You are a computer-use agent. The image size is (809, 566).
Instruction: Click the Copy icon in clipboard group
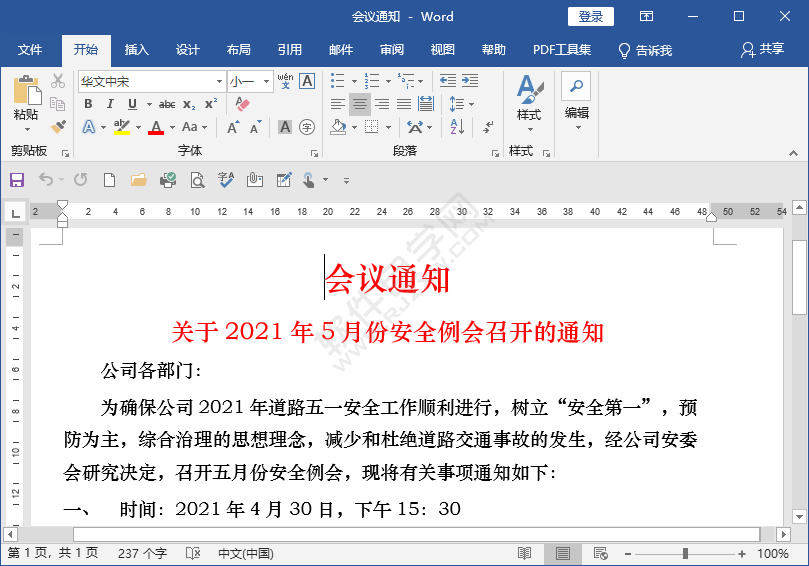click(57, 104)
